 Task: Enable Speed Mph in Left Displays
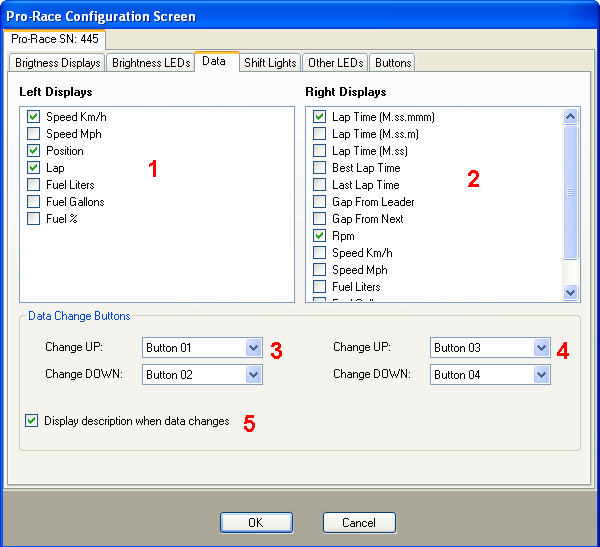pos(34,134)
